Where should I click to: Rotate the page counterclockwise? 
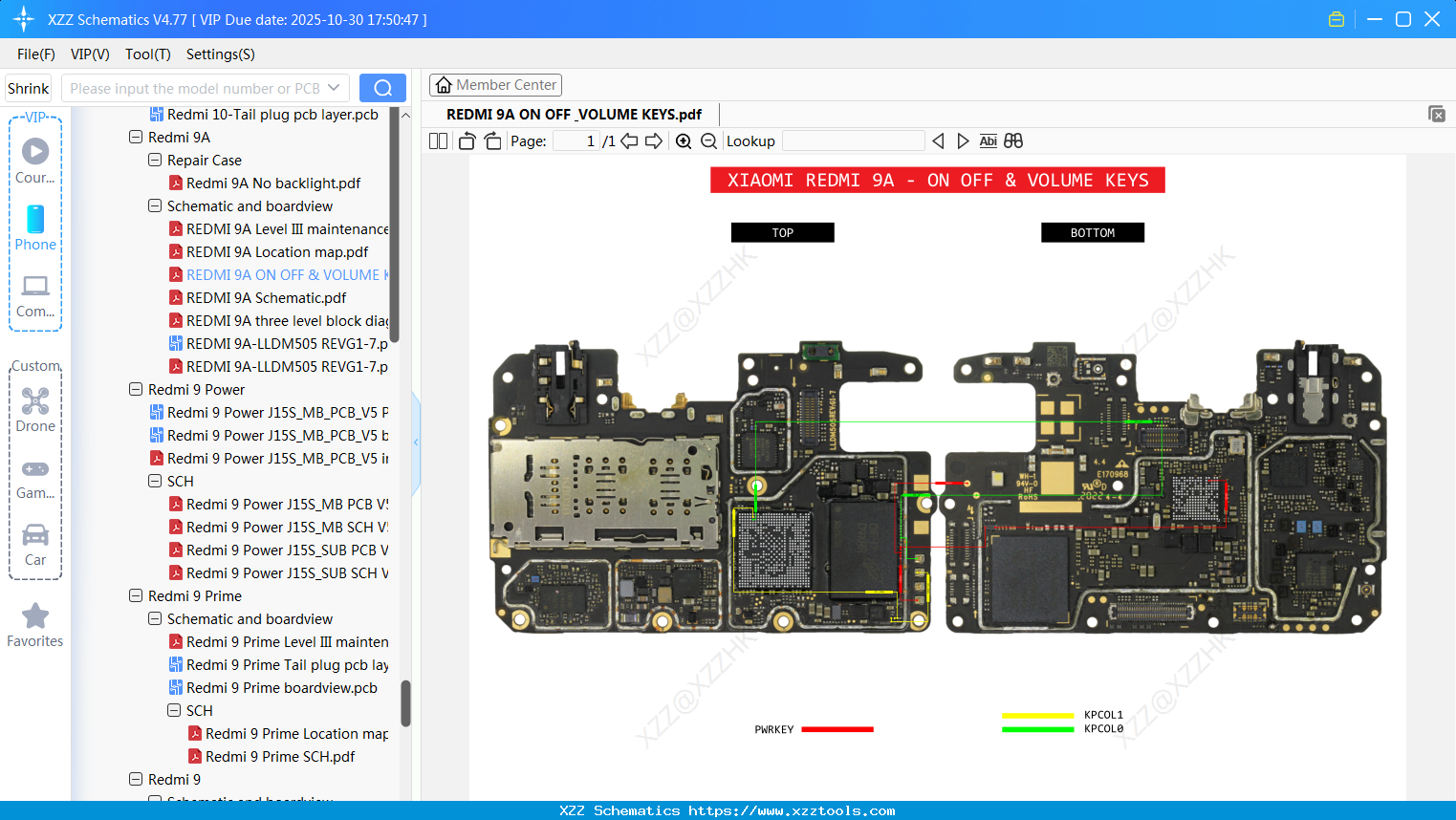(467, 141)
